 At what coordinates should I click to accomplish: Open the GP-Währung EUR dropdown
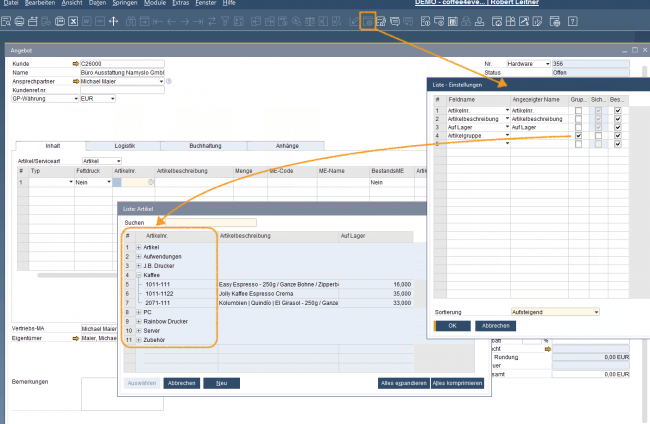[112, 98]
